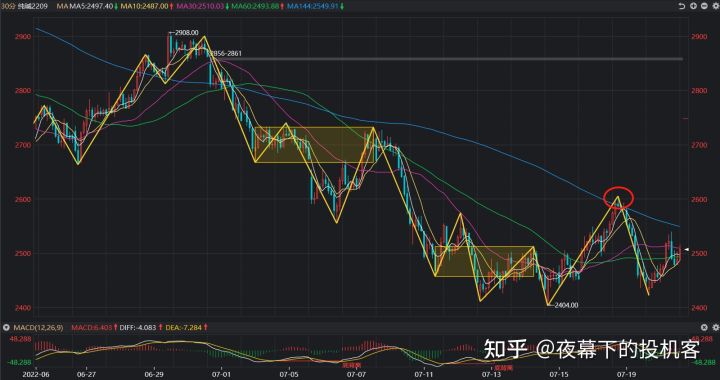This screenshot has height=380, width=720.
Task: Click the 2908.00 high price label
Action: tap(186, 33)
